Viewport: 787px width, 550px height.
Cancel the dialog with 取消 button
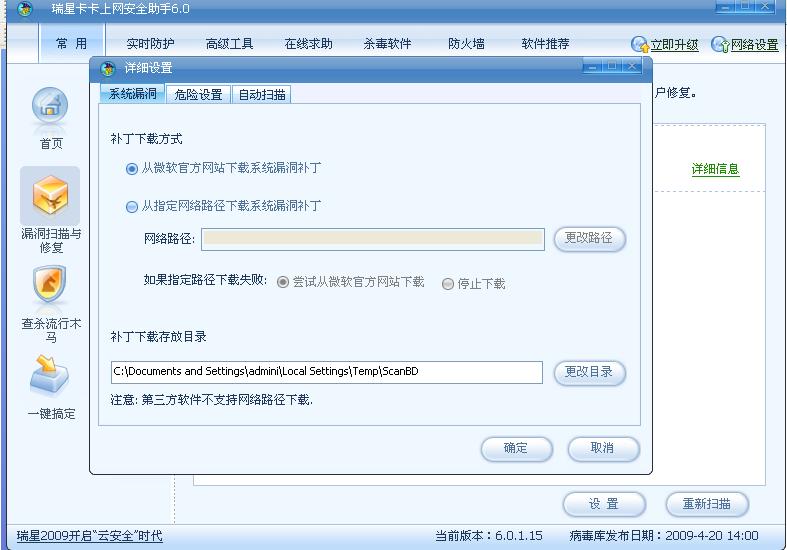[603, 449]
